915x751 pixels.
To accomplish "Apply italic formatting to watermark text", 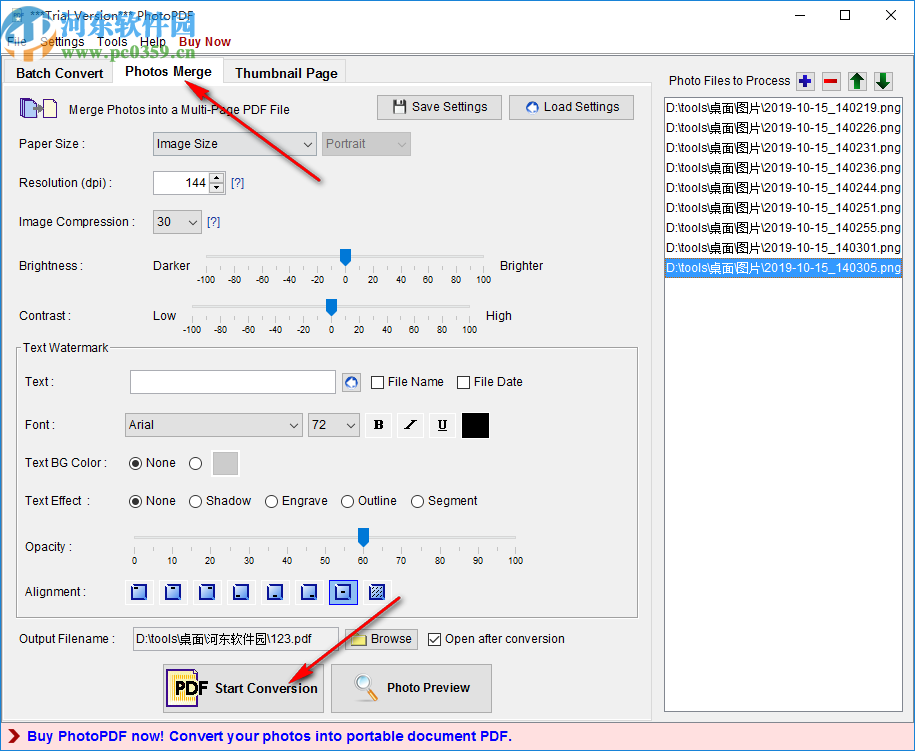I will 410,425.
